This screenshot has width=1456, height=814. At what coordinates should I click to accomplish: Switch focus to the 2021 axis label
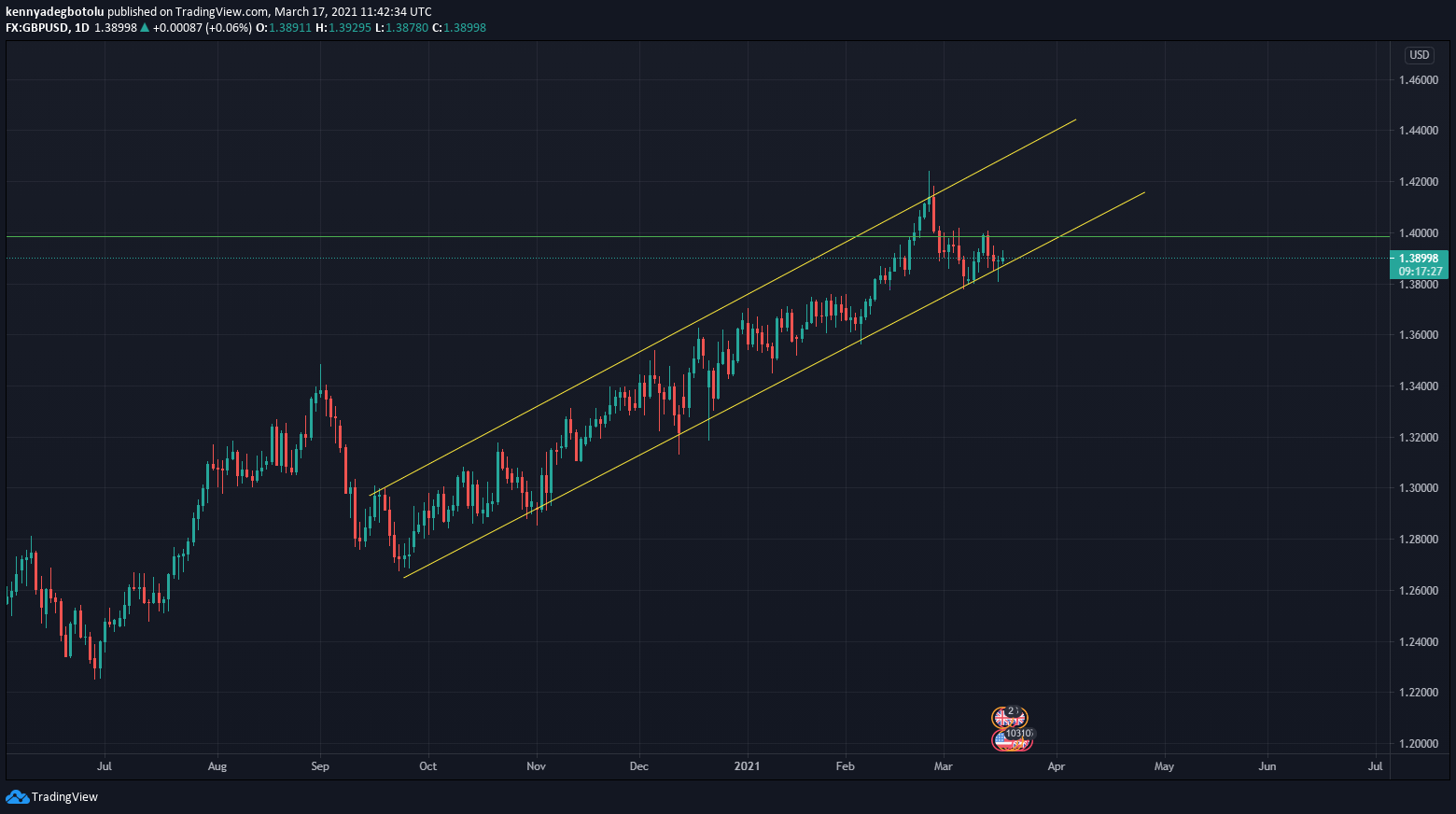pos(747,765)
